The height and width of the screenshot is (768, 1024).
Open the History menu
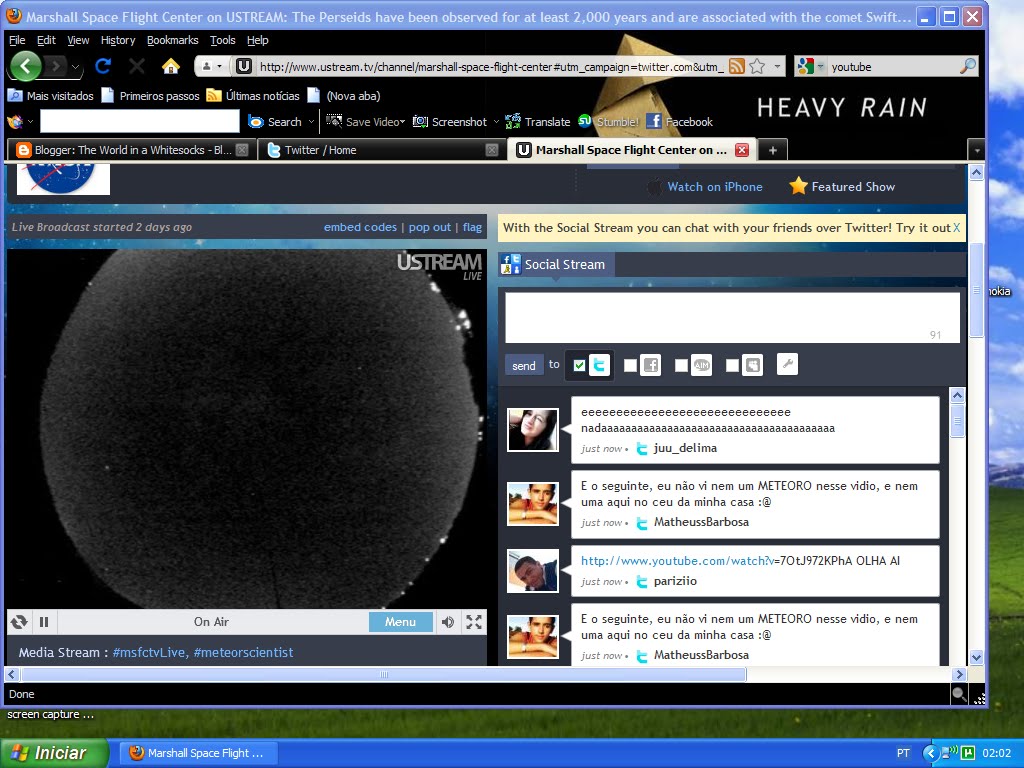coord(118,40)
